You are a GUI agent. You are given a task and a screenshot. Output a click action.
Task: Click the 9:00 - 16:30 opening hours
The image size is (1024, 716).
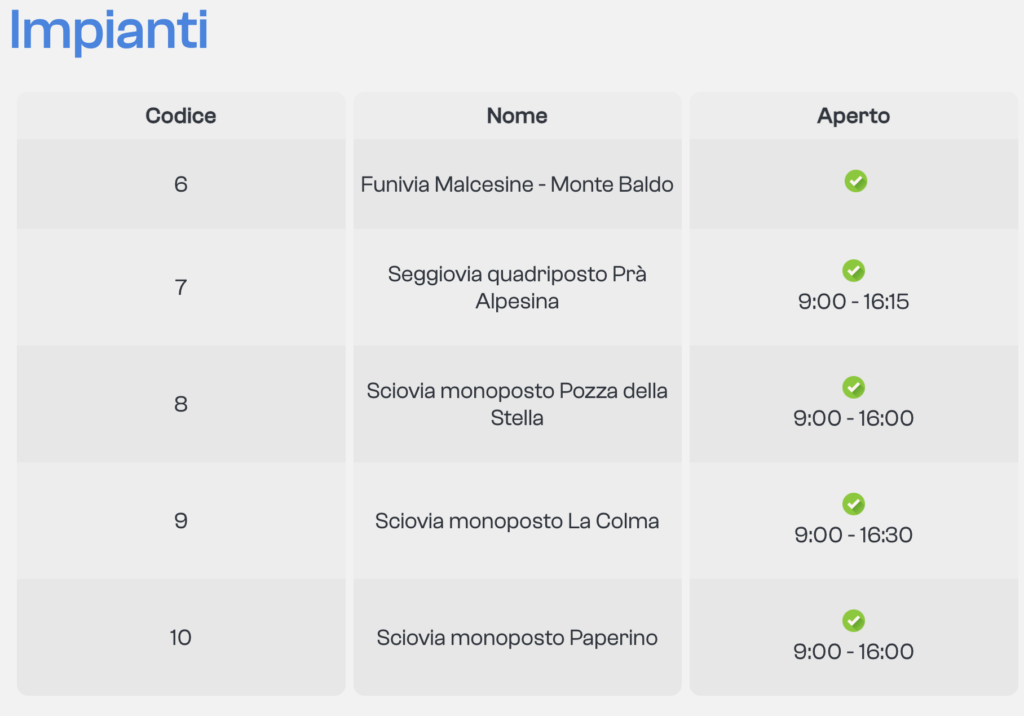click(x=853, y=535)
